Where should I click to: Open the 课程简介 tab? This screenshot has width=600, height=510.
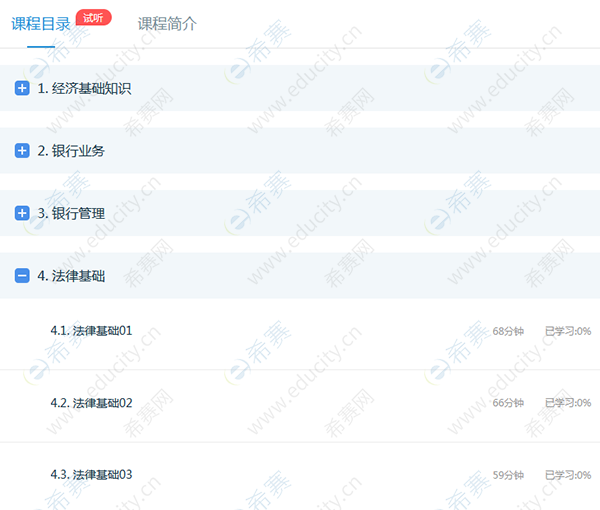[x=167, y=24]
